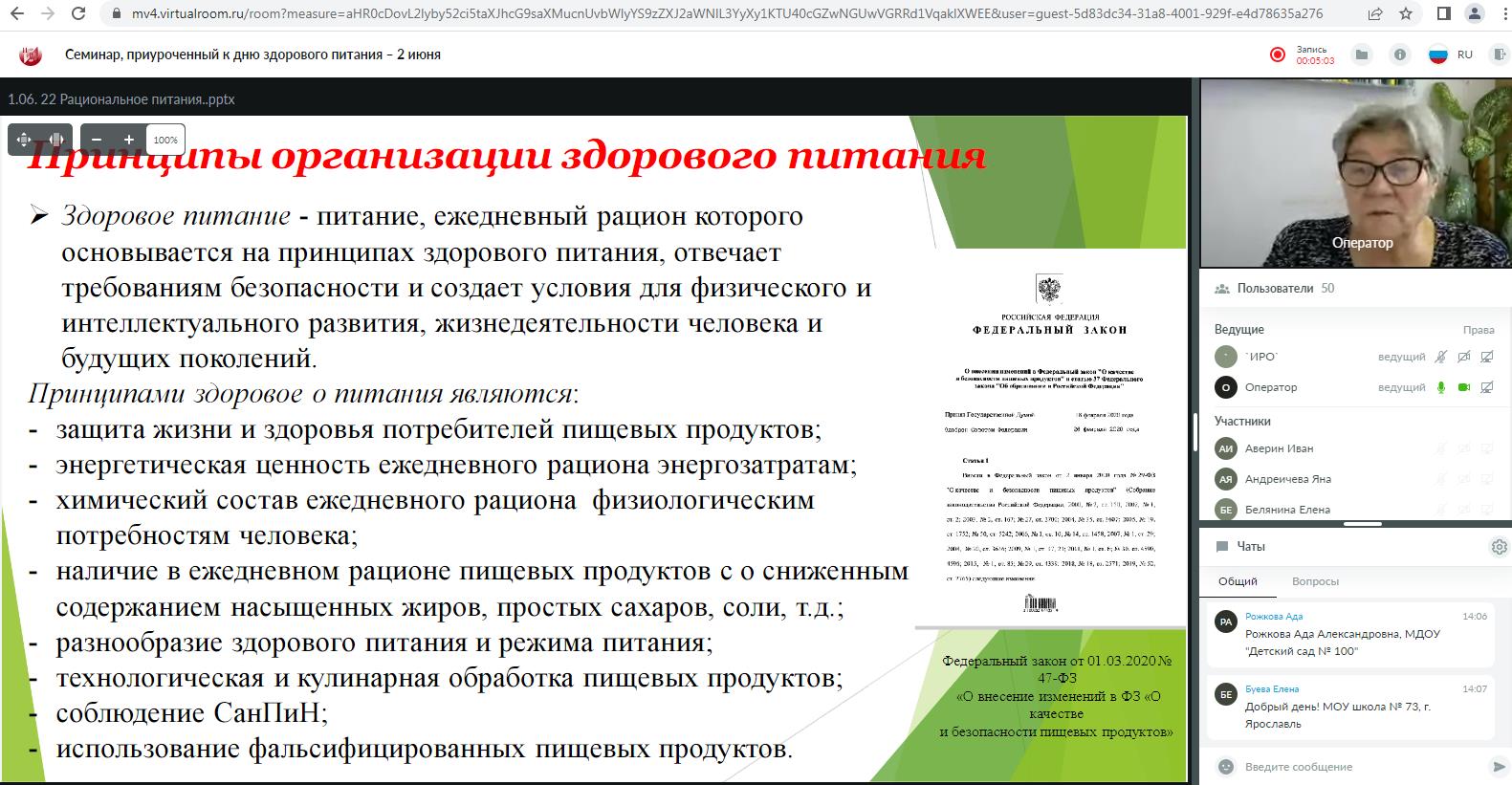
Task: Send the chat message
Action: click(x=1498, y=767)
